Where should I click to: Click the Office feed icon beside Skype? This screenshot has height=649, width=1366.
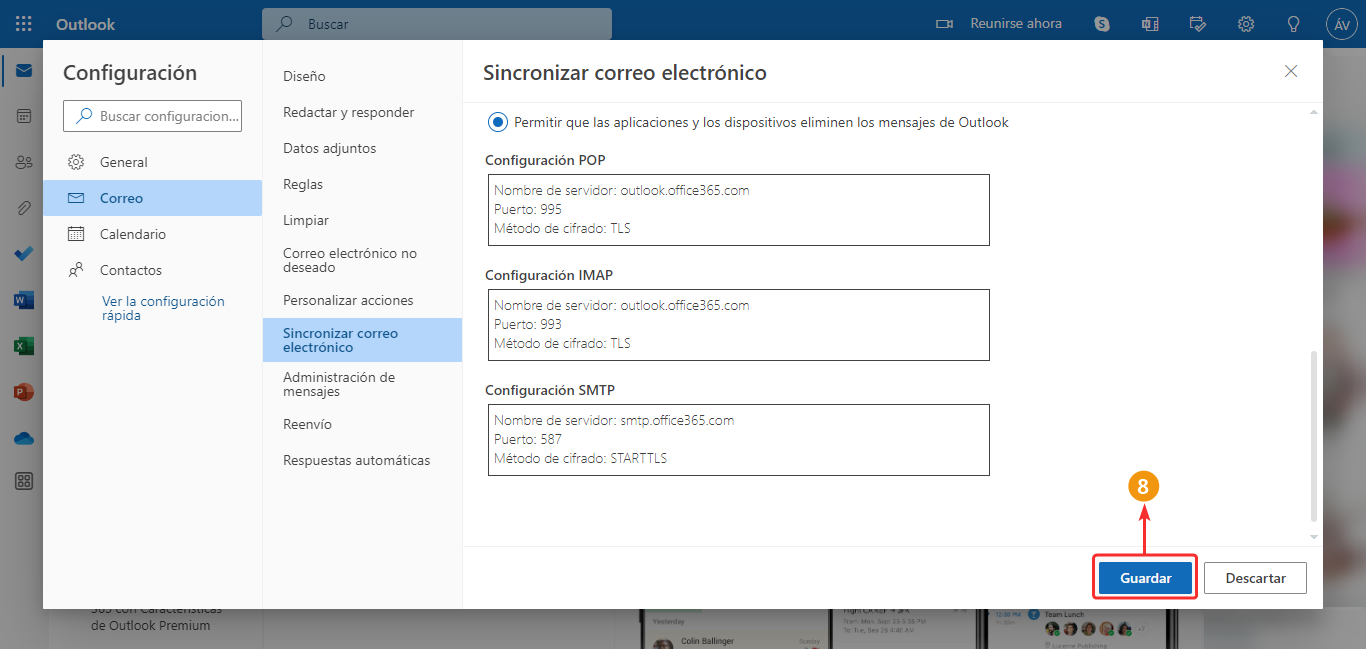click(1150, 24)
